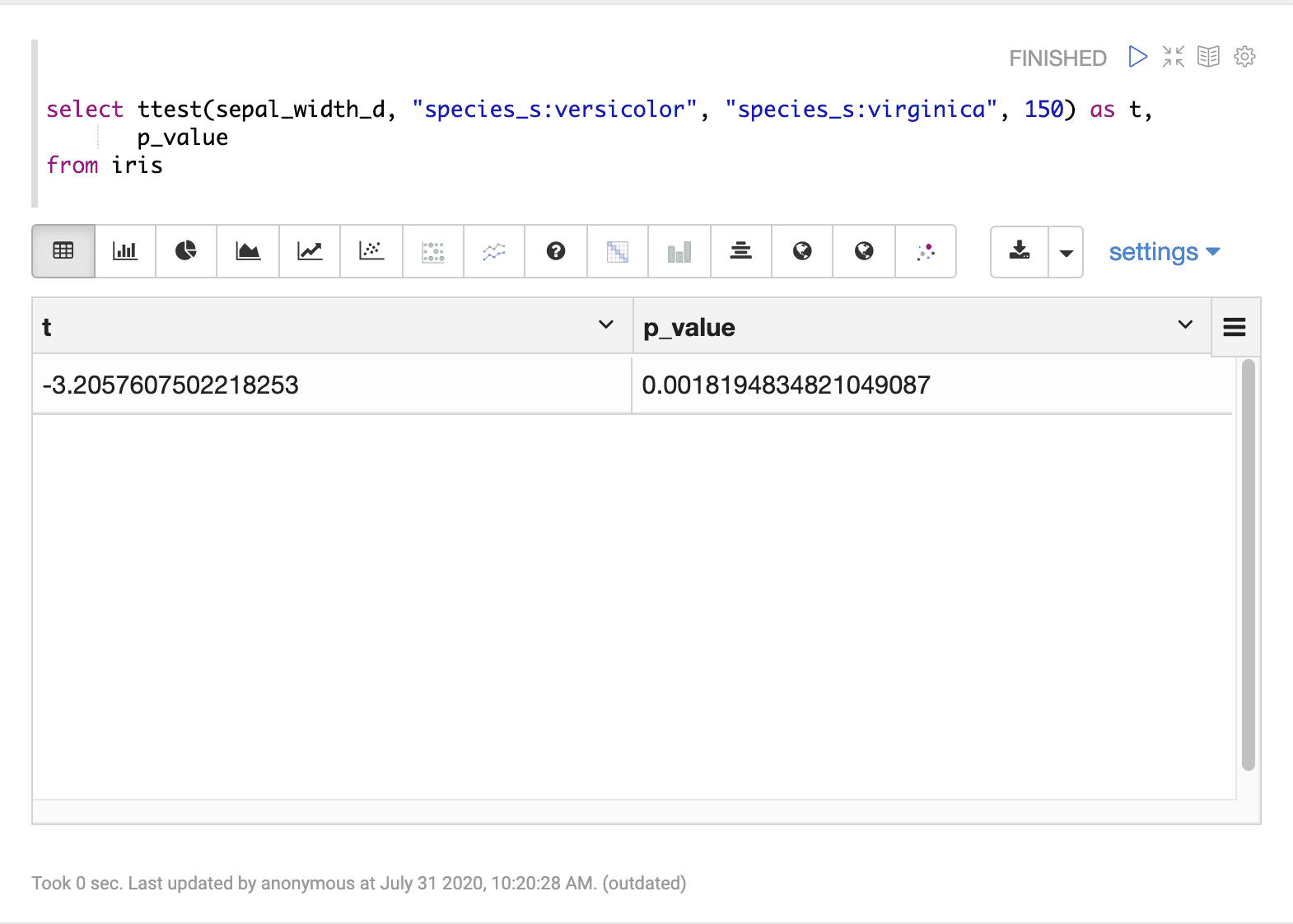Expand the settings dropdown link

(x=1164, y=252)
